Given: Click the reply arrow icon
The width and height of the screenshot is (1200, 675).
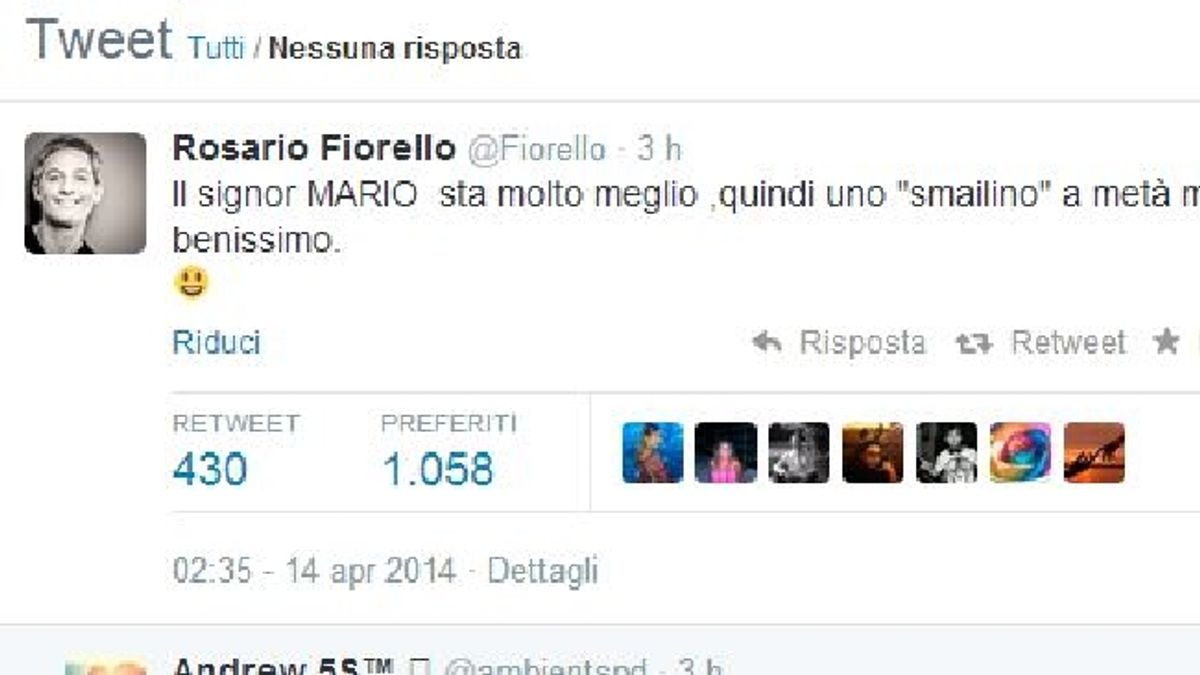Looking at the screenshot, I should tap(767, 343).
